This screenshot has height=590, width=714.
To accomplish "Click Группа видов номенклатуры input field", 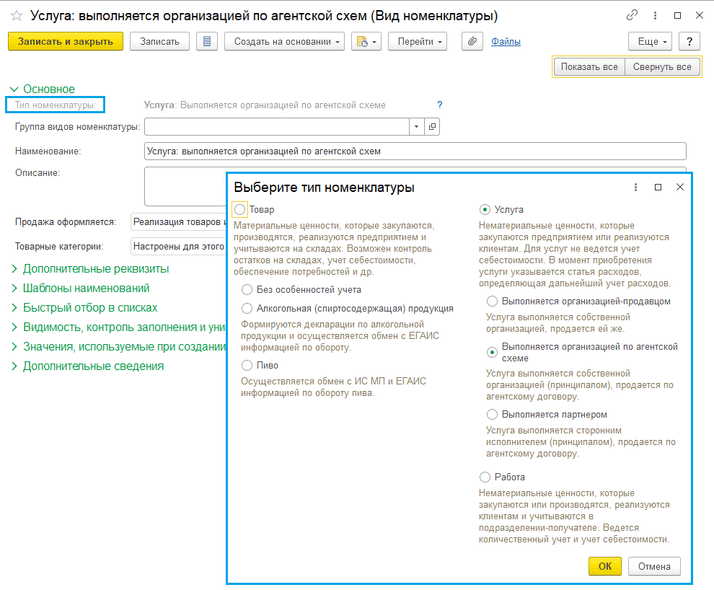I will coord(277,127).
